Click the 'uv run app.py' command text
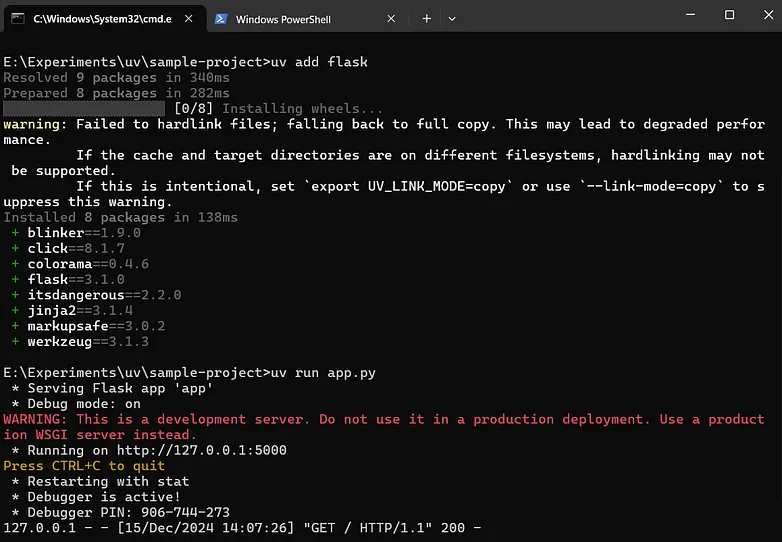 pos(323,373)
